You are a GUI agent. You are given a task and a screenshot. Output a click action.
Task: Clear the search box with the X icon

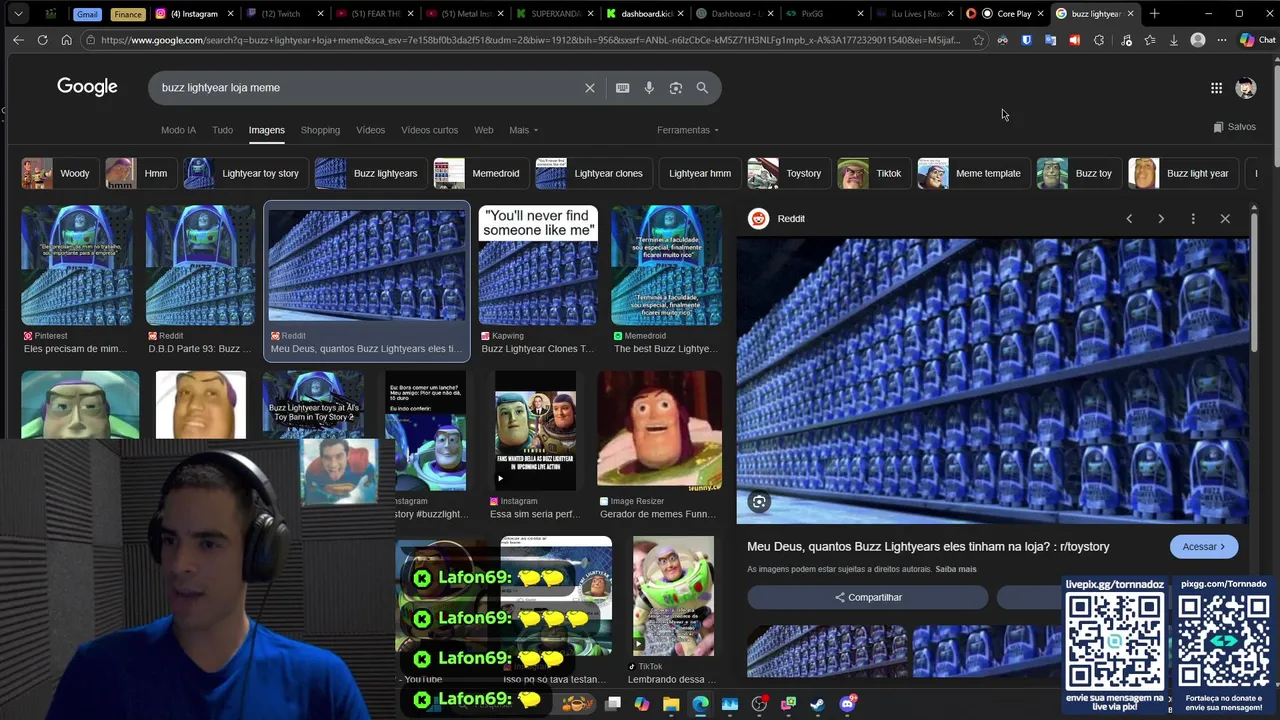pyautogui.click(x=590, y=88)
